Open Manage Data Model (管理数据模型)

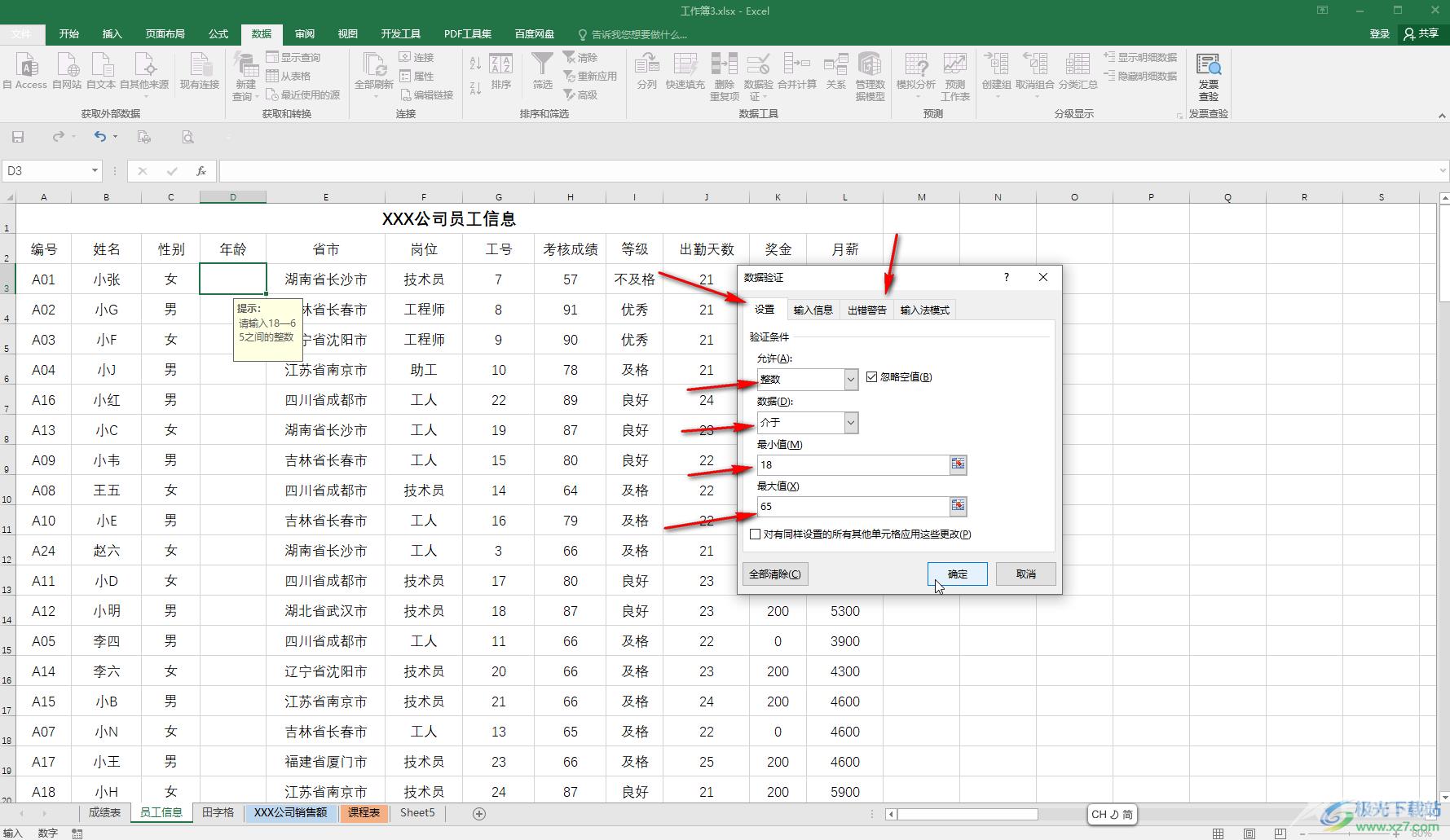870,77
